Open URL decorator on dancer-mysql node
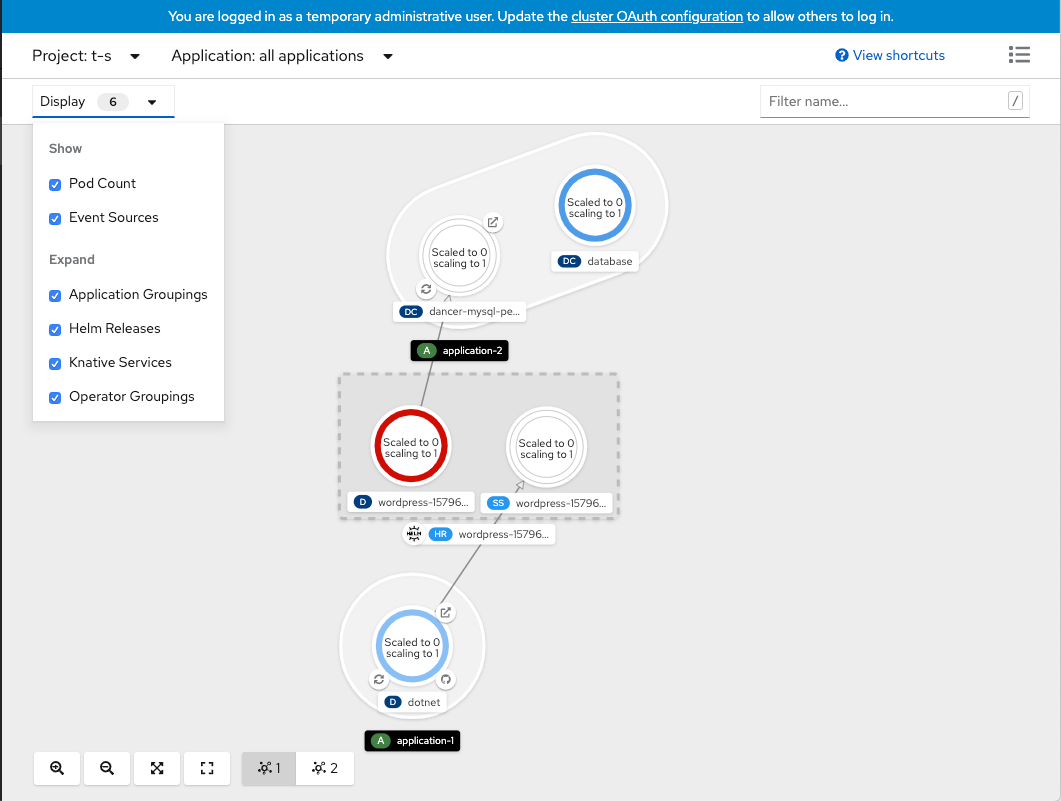This screenshot has height=801, width=1061. click(x=493, y=222)
